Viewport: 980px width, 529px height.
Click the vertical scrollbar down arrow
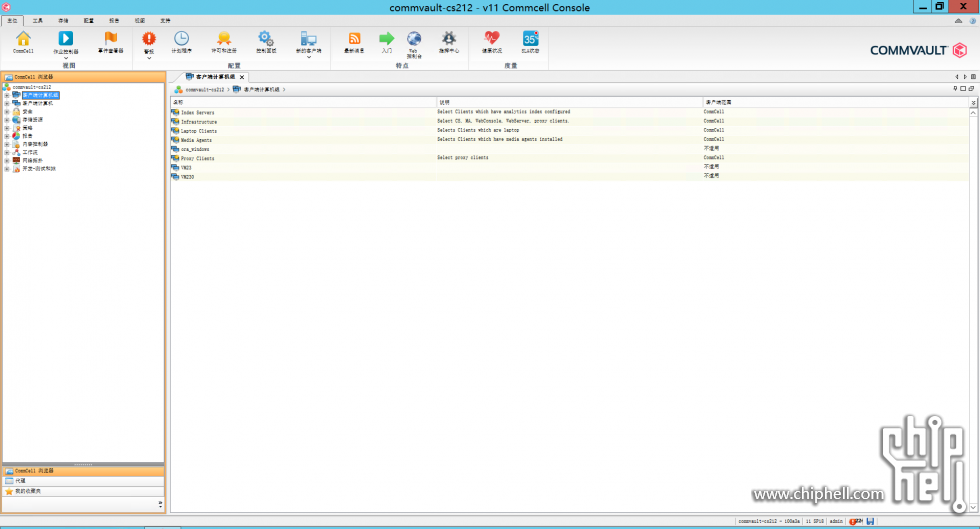coord(973,508)
